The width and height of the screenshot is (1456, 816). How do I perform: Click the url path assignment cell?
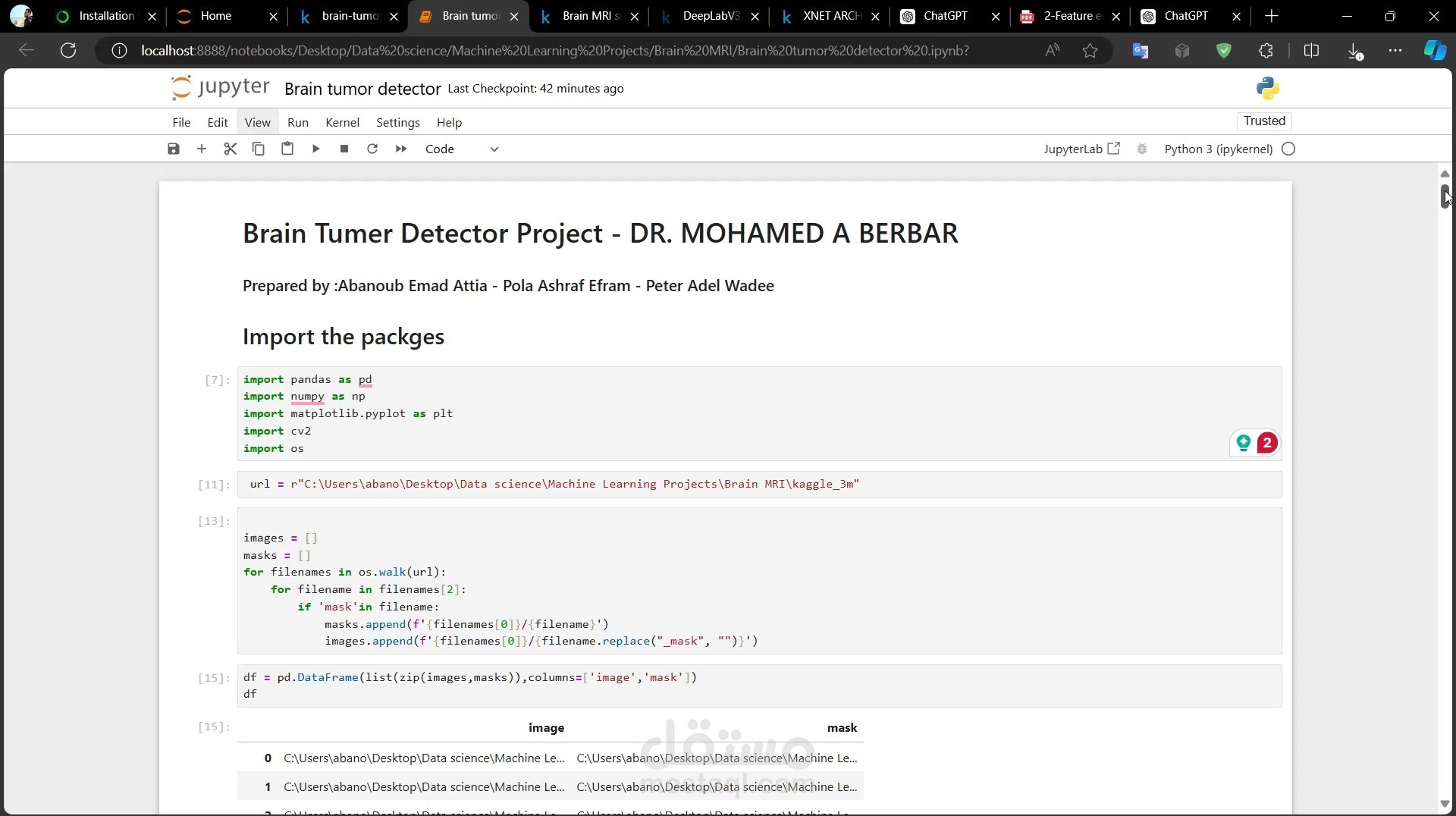coord(759,485)
